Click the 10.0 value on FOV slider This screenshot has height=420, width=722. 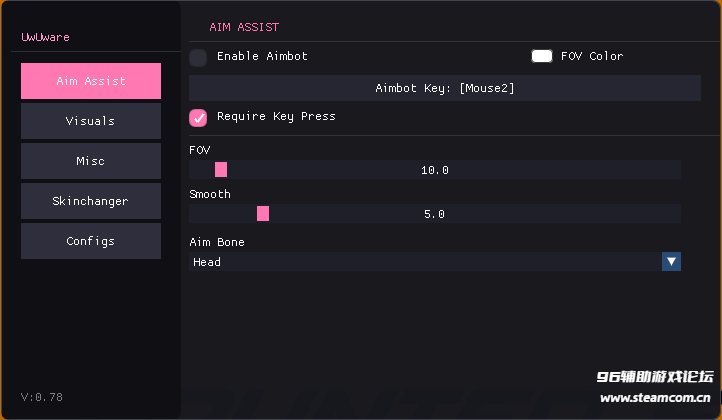tap(435, 170)
